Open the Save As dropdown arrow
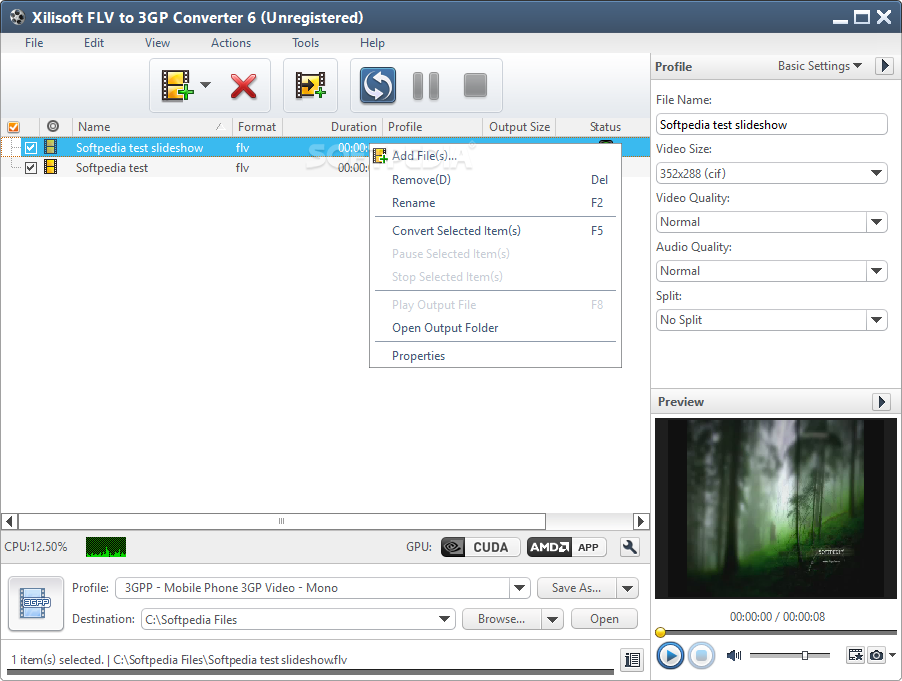Viewport: 902px width, 681px height. click(x=628, y=588)
